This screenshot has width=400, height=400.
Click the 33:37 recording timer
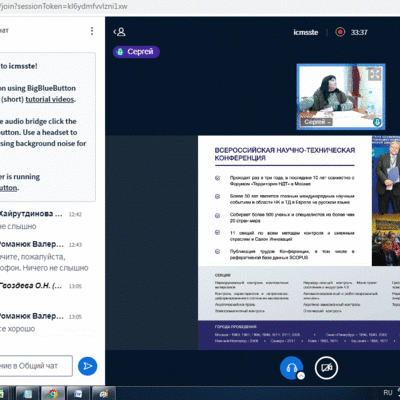coord(359,32)
